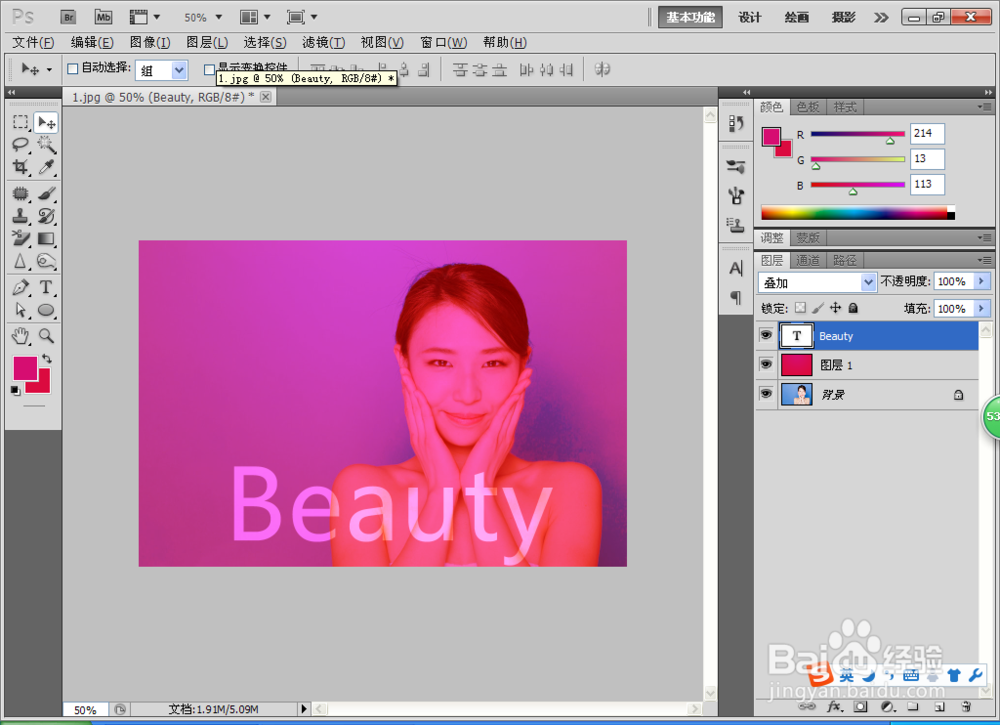Swap foreground and background colors
The width and height of the screenshot is (1000, 725).
(x=47, y=358)
